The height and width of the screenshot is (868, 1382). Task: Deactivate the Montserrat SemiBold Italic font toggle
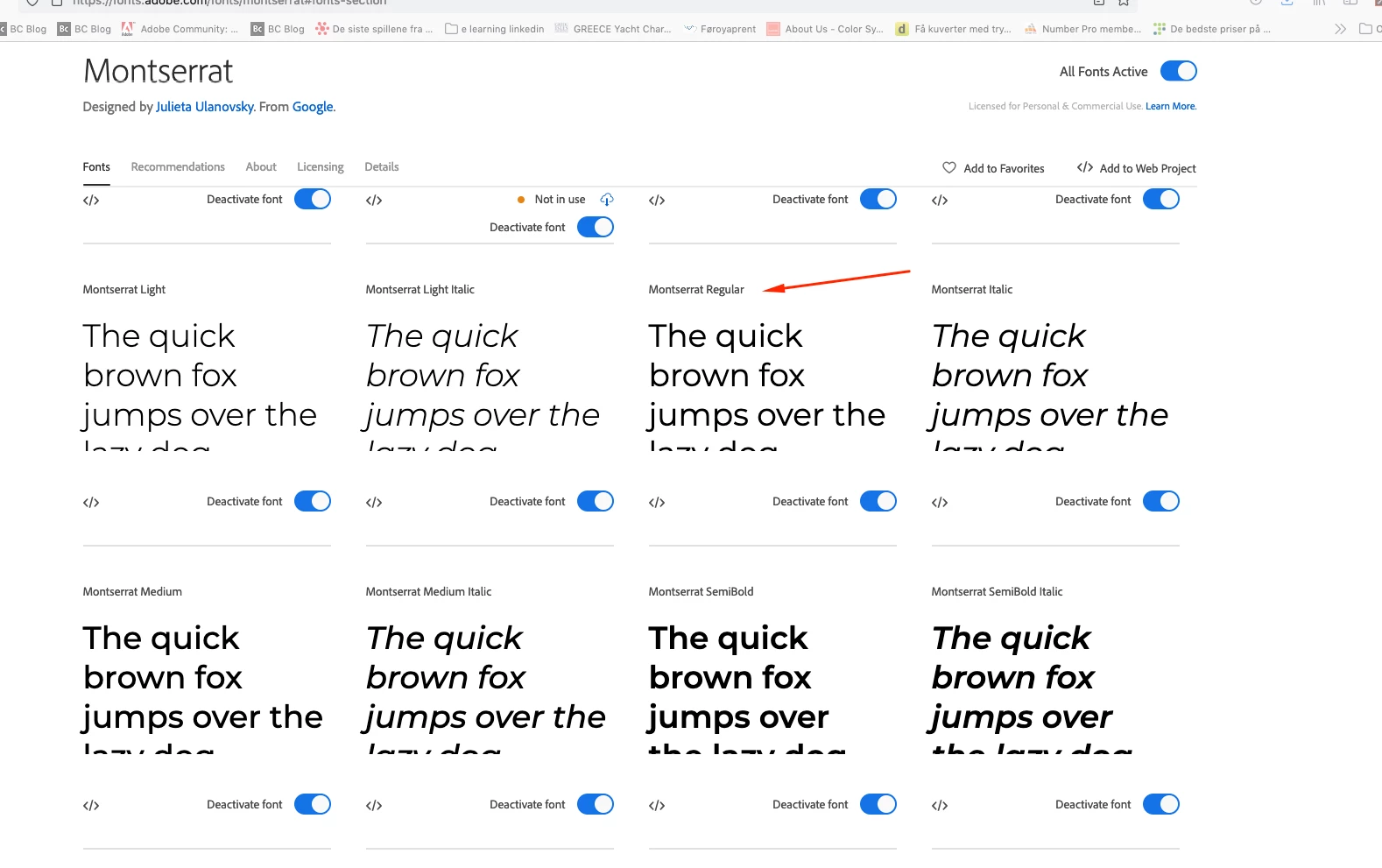point(1161,804)
